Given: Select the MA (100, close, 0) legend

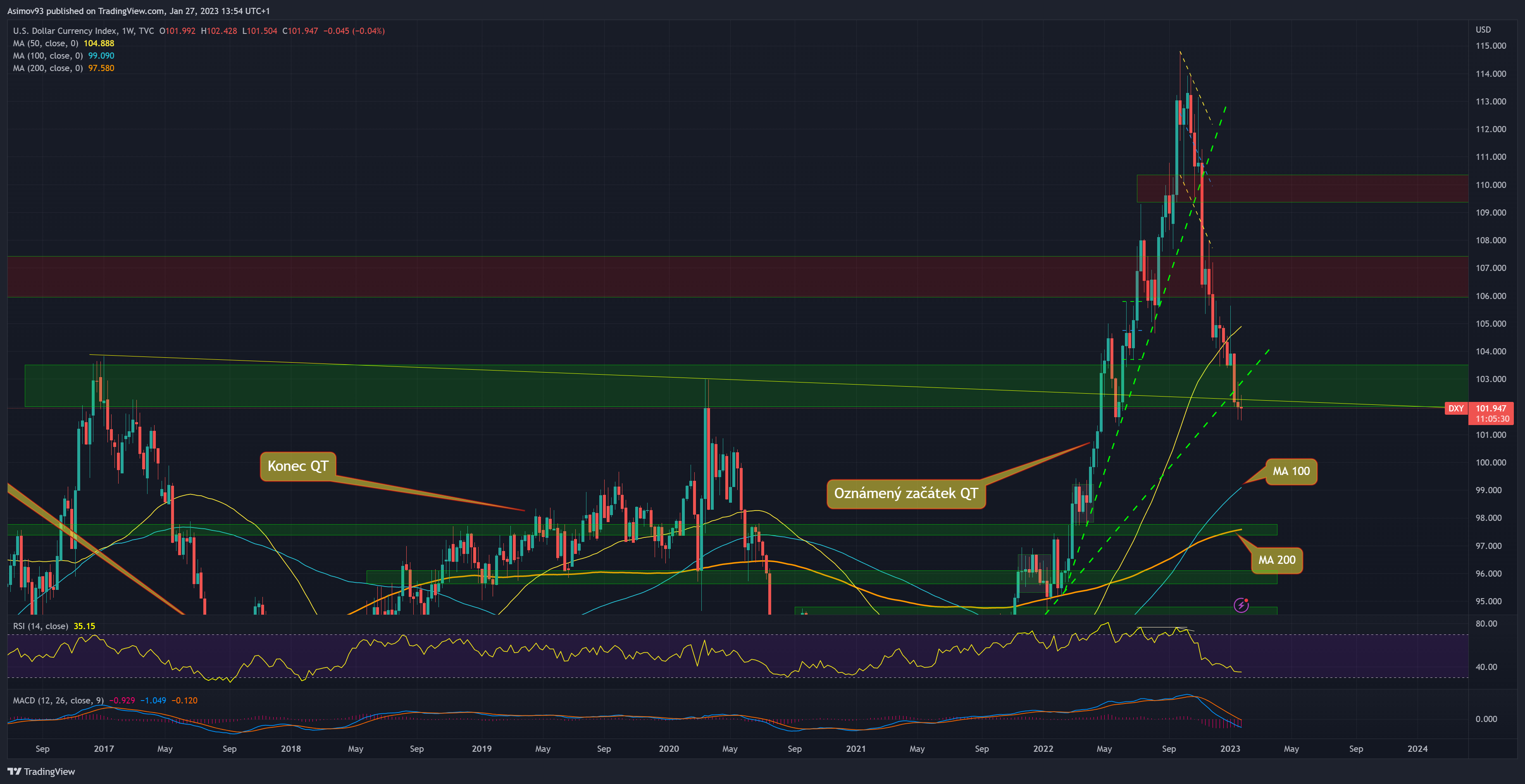Looking at the screenshot, I should pyautogui.click(x=48, y=56).
